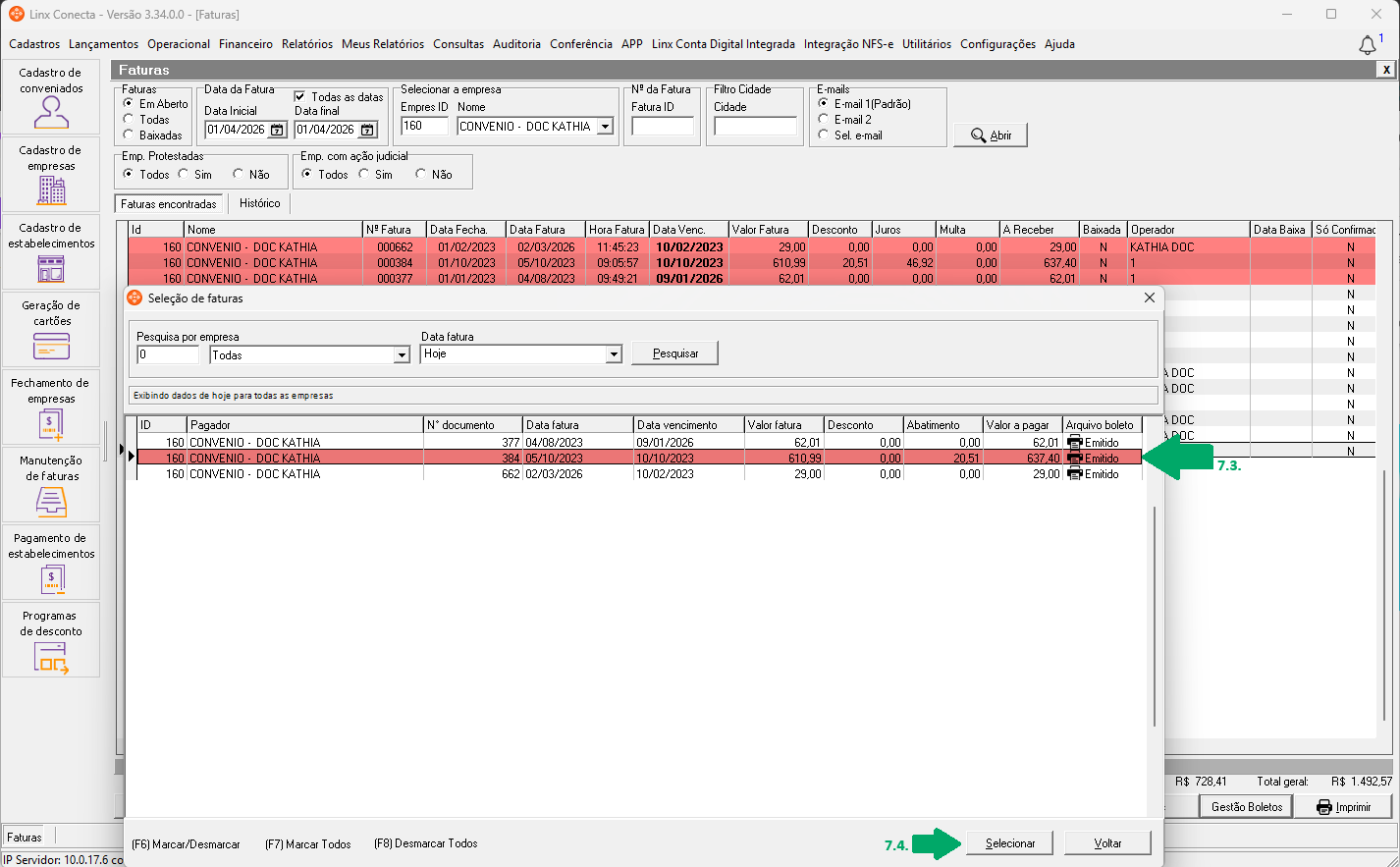This screenshot has width=1400, height=867.
Task: Switch to the Histórico tab
Action: (x=260, y=203)
